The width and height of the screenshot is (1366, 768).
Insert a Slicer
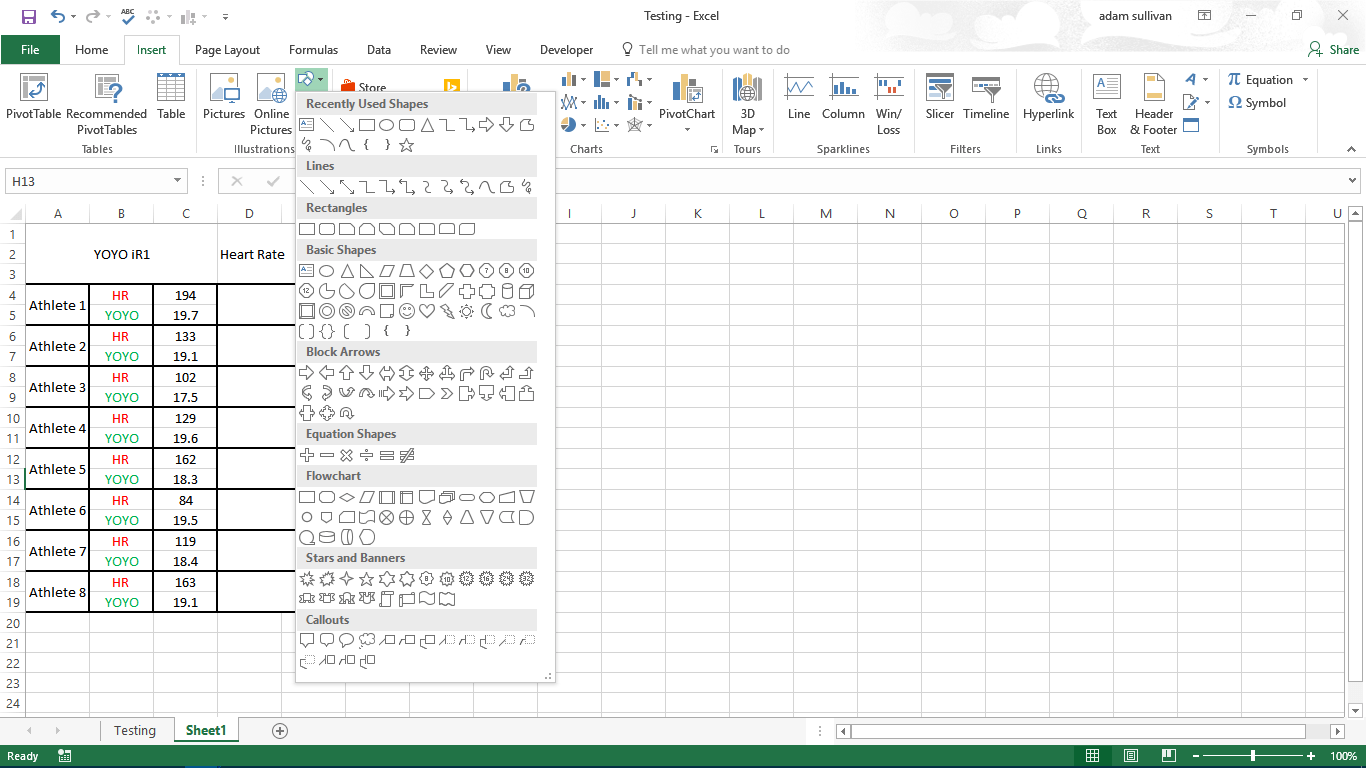(x=939, y=100)
